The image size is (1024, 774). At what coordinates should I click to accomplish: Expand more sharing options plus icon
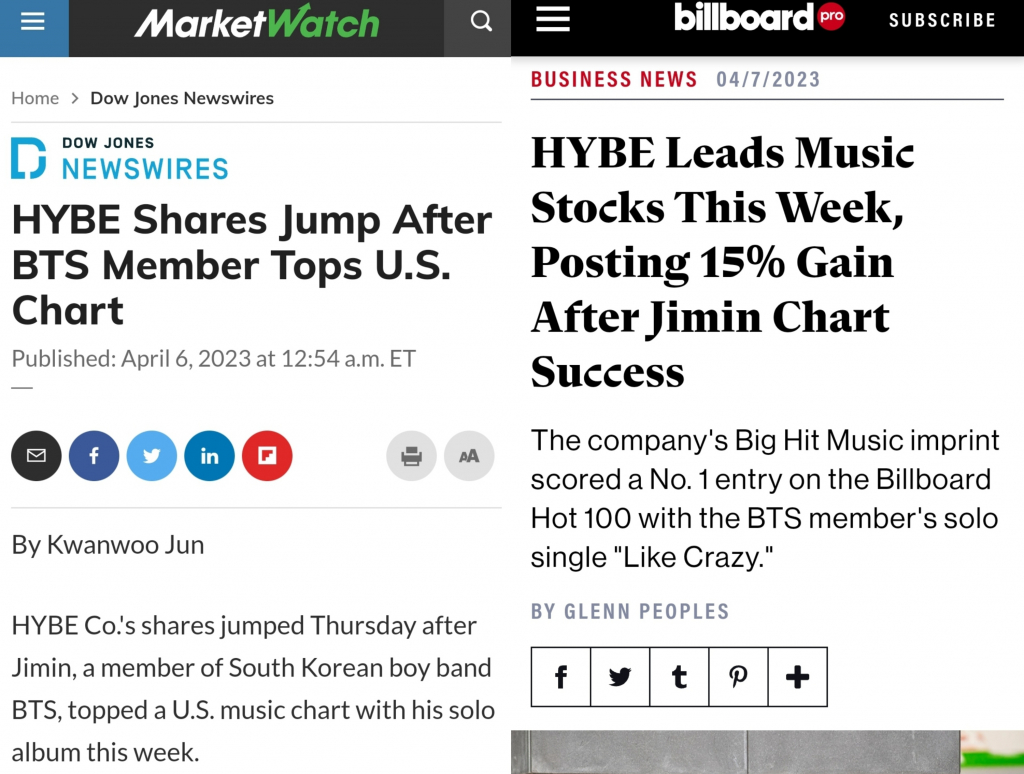tap(797, 677)
